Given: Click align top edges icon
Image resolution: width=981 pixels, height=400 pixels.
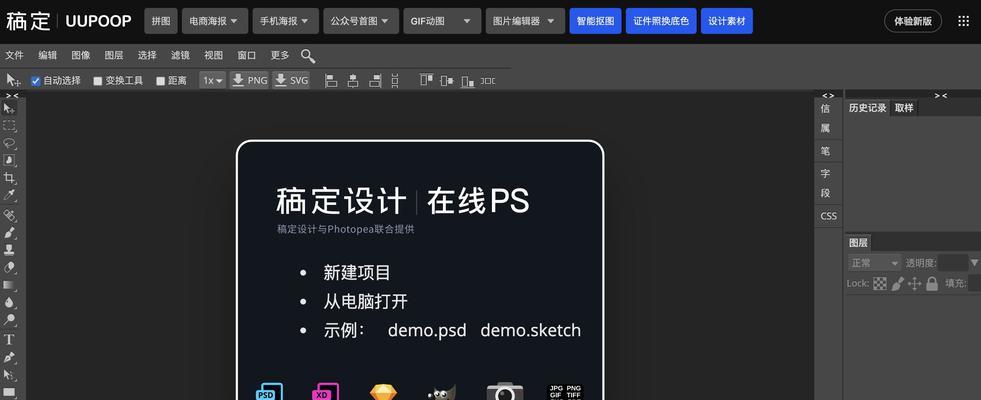Looking at the screenshot, I should point(427,80).
